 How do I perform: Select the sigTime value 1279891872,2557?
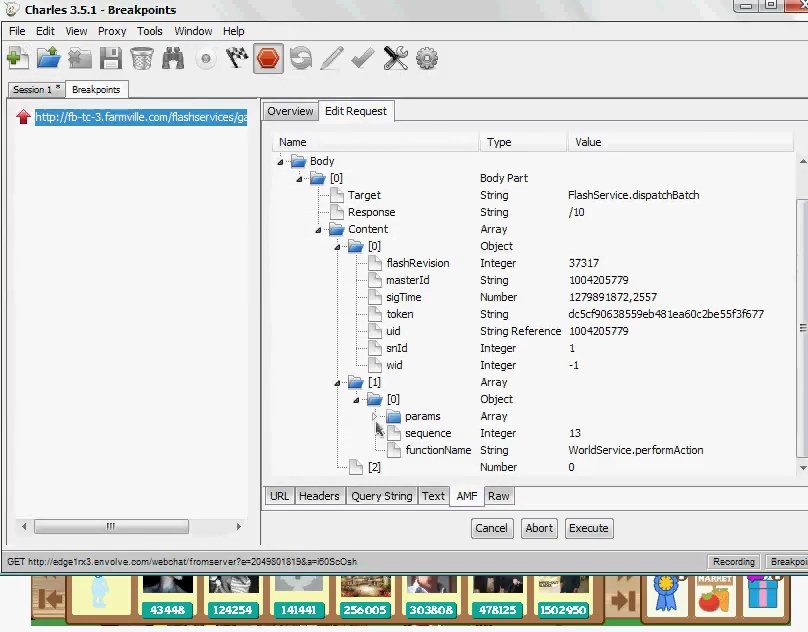pyautogui.click(x=613, y=297)
